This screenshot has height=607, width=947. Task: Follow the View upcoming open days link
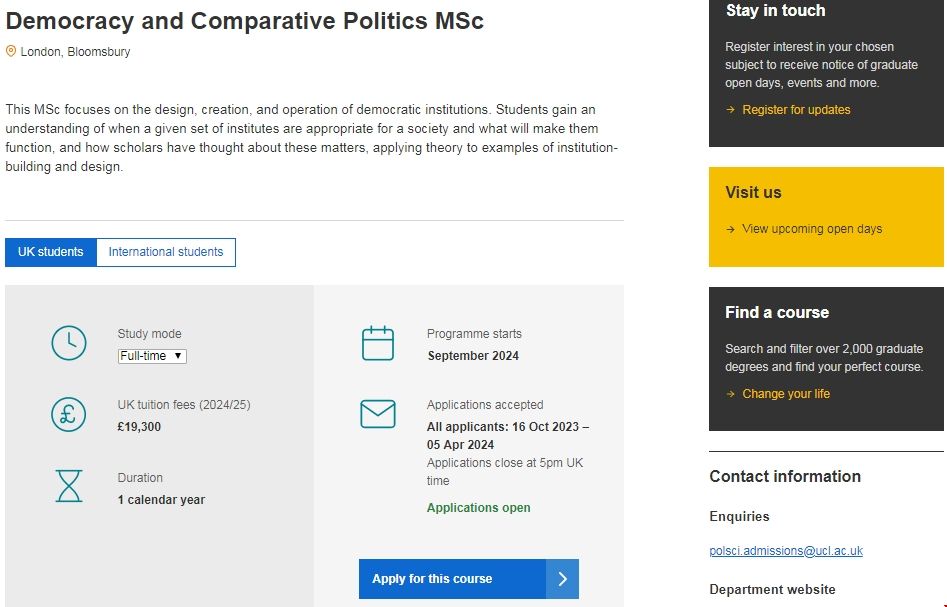pos(812,229)
